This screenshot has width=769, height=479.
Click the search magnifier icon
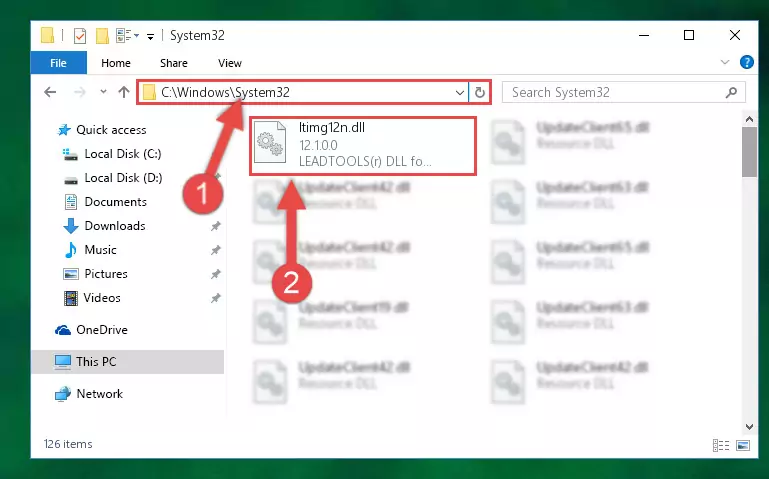pos(731,92)
